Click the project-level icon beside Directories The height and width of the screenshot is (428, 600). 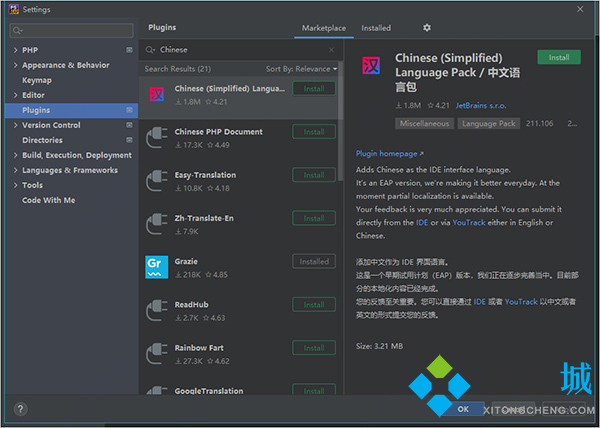pos(130,140)
